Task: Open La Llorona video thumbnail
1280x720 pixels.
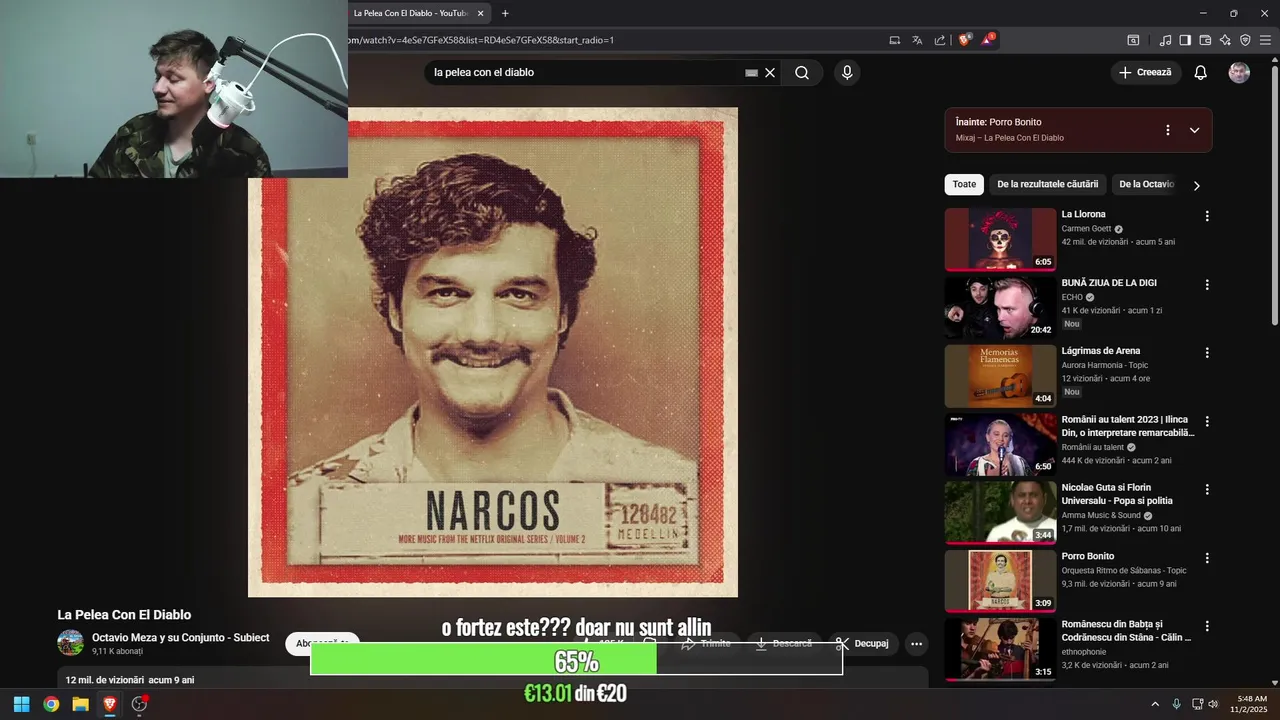Action: (x=1000, y=239)
